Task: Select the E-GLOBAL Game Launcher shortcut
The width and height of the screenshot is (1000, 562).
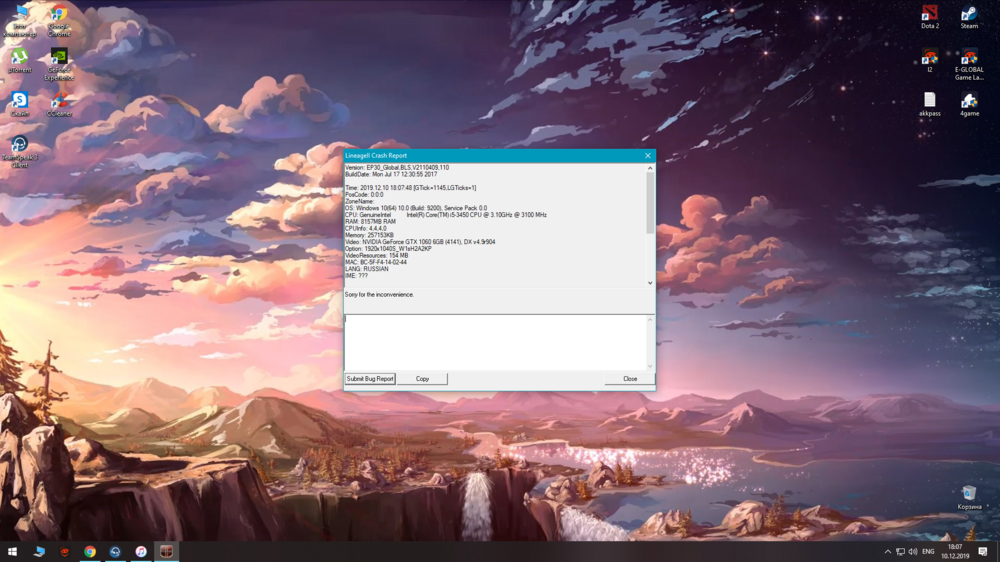Action: 969,60
